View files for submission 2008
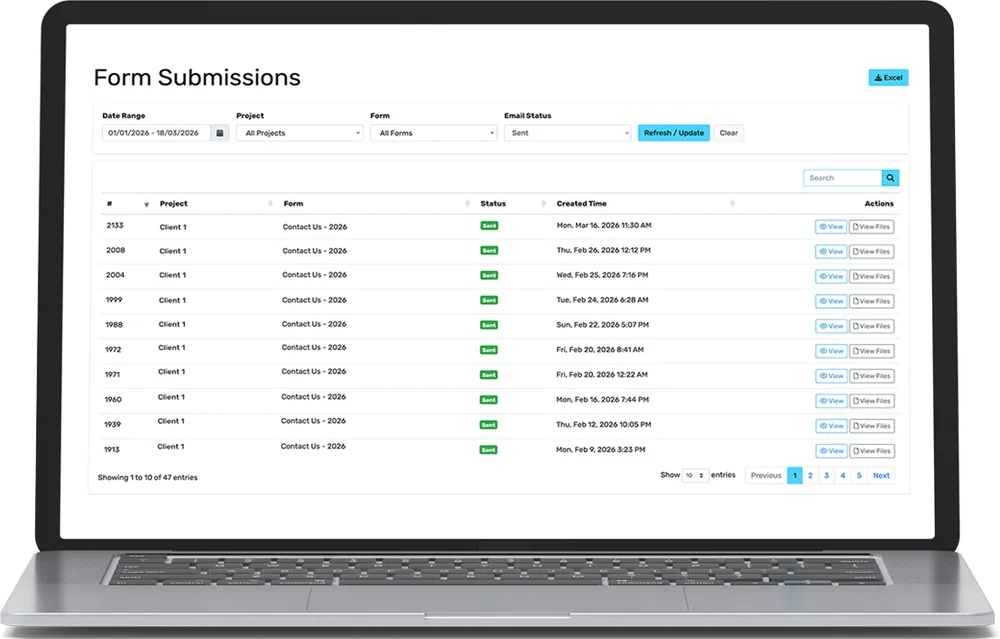Image resolution: width=1000 pixels, height=639 pixels. pos(871,252)
